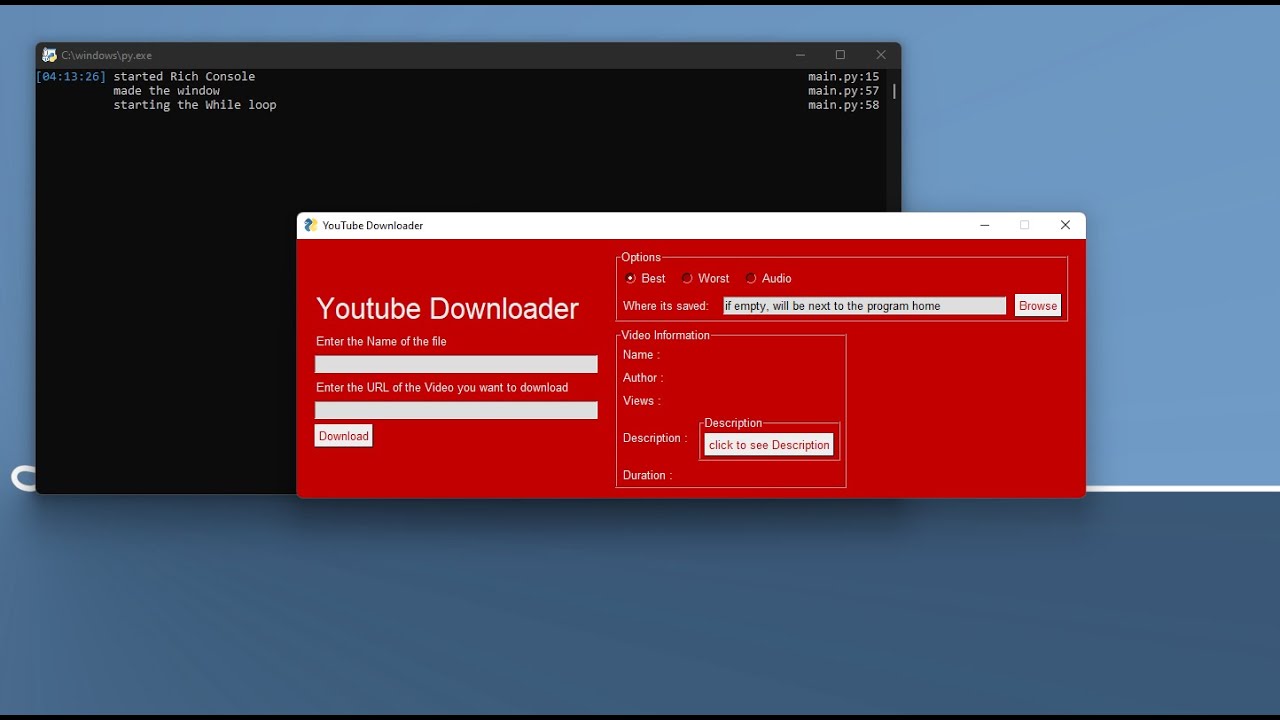This screenshot has height=720, width=1280.
Task: Click the 'started Rich Console' console line
Action: (x=184, y=76)
